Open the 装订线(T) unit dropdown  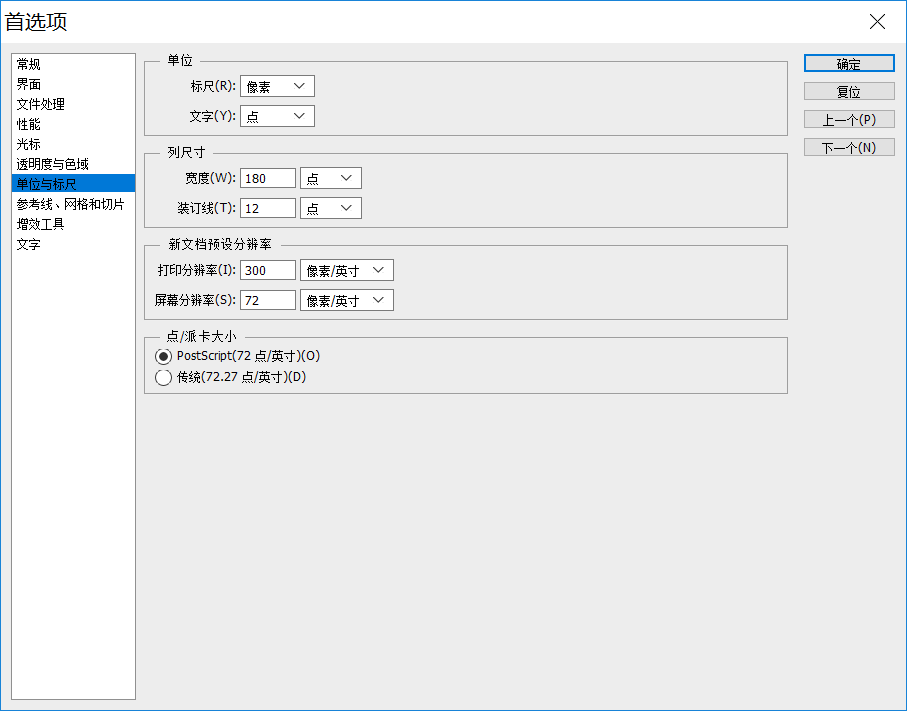(x=331, y=208)
